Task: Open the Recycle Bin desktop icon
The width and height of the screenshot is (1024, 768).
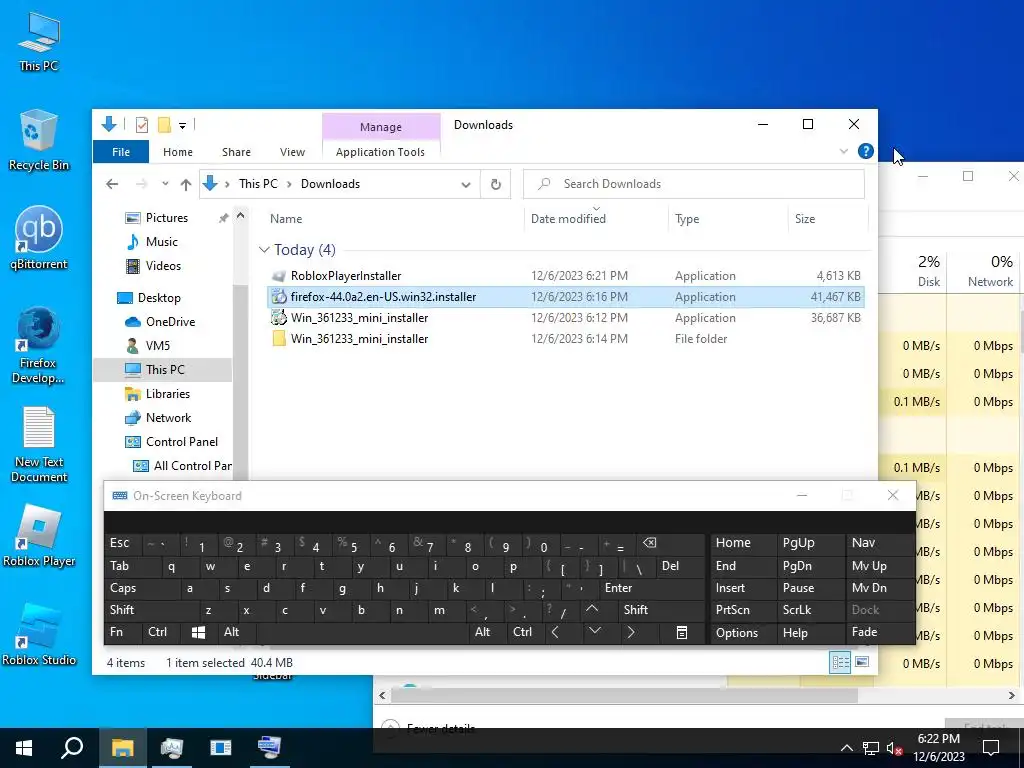Action: click(x=39, y=140)
